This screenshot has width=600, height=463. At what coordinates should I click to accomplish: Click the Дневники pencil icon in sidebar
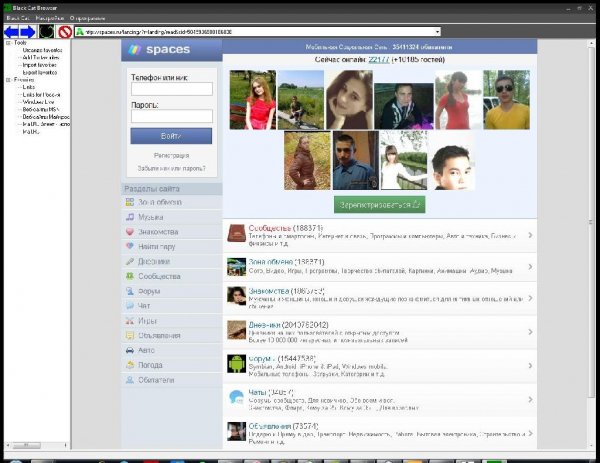[x=130, y=261]
